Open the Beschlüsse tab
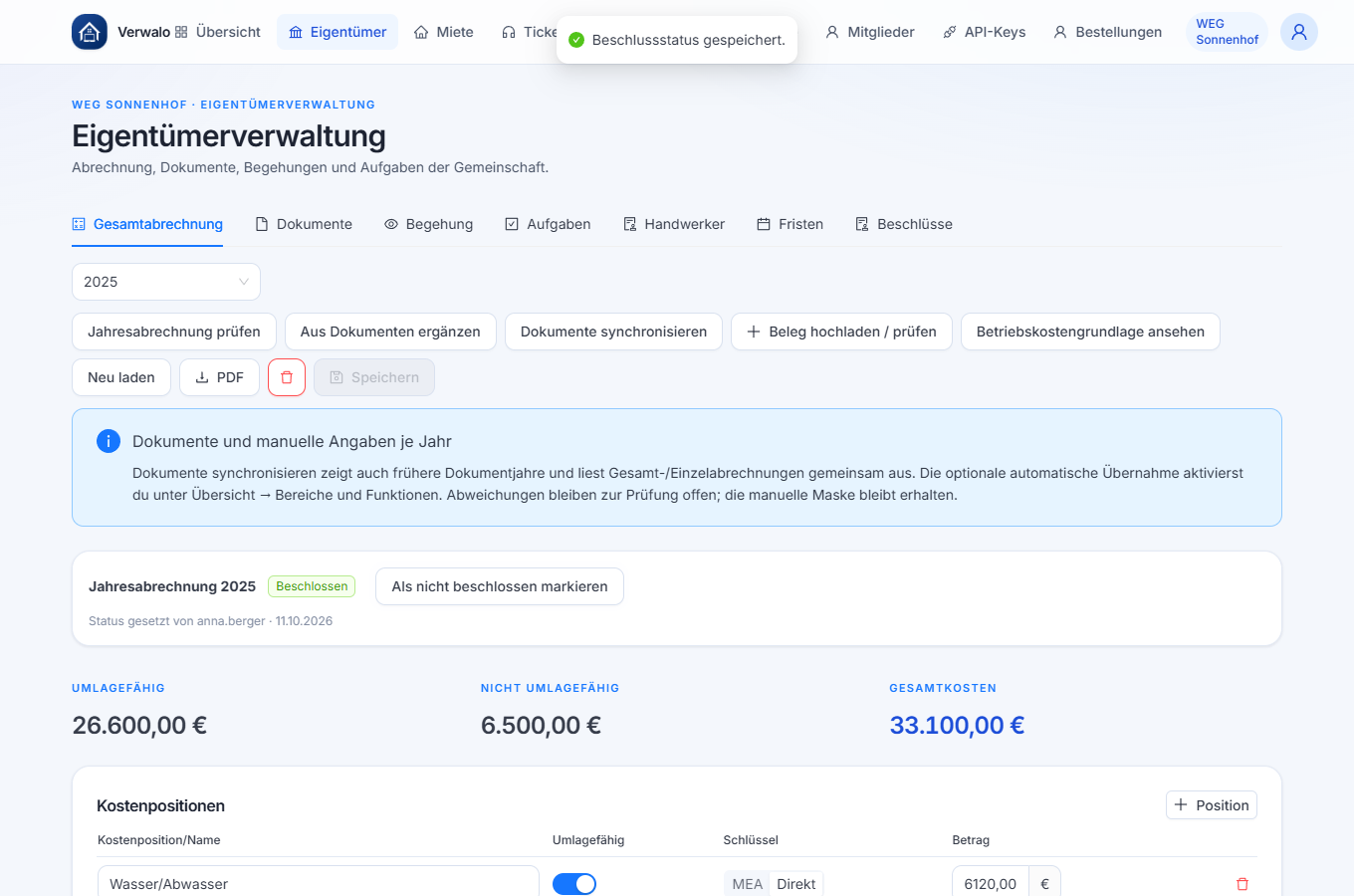The height and width of the screenshot is (896, 1354). (x=904, y=224)
